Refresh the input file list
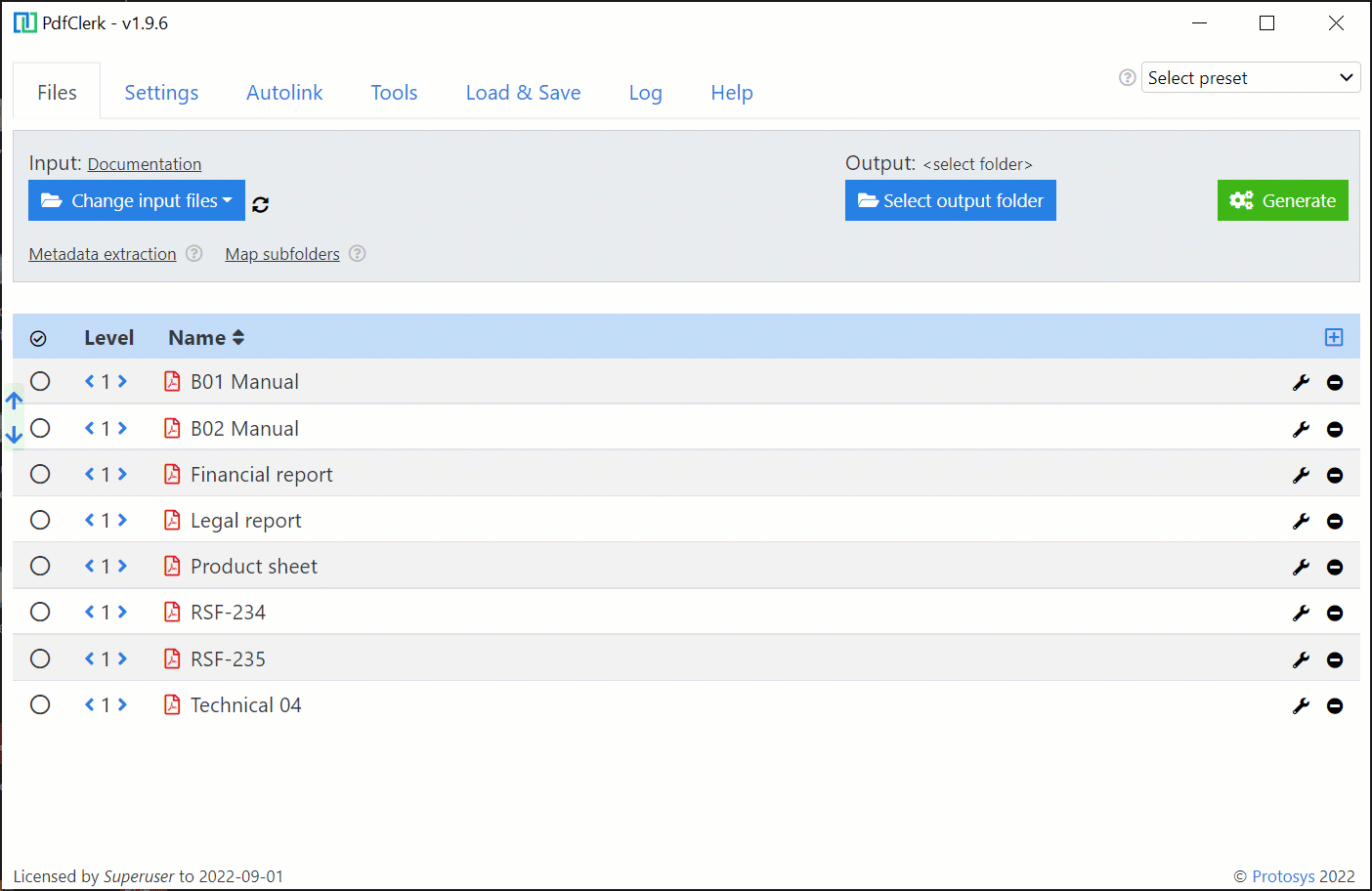This screenshot has width=1372, height=891. tap(260, 204)
